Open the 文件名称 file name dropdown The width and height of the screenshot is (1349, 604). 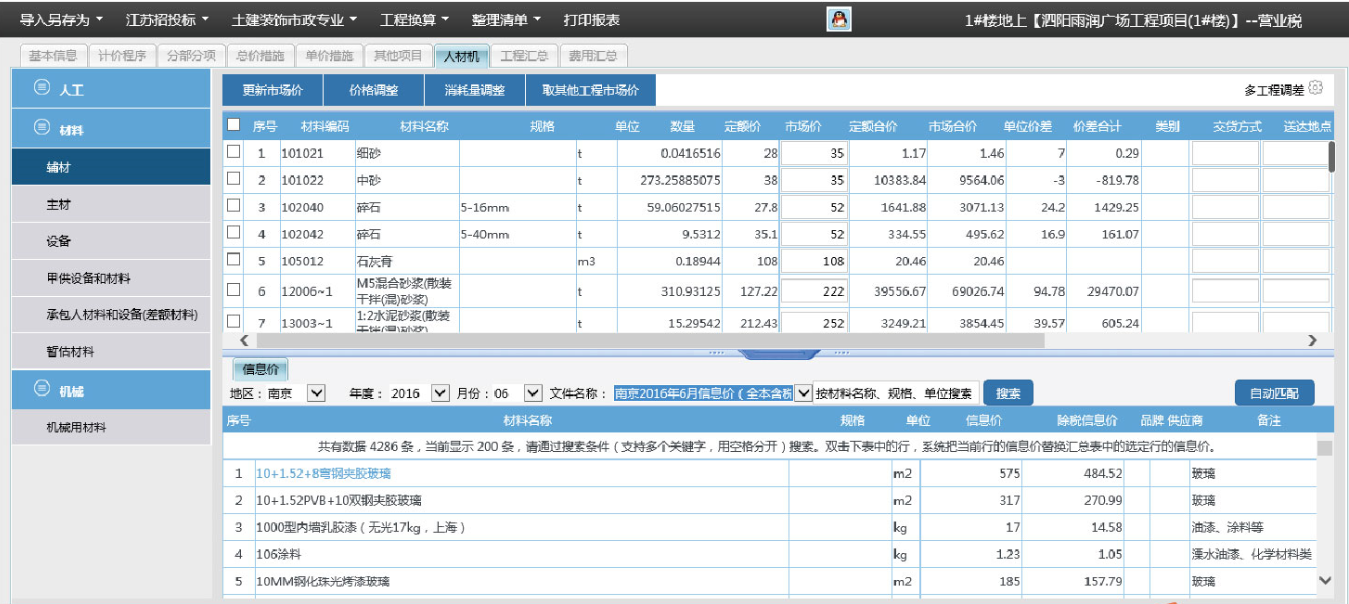click(802, 393)
